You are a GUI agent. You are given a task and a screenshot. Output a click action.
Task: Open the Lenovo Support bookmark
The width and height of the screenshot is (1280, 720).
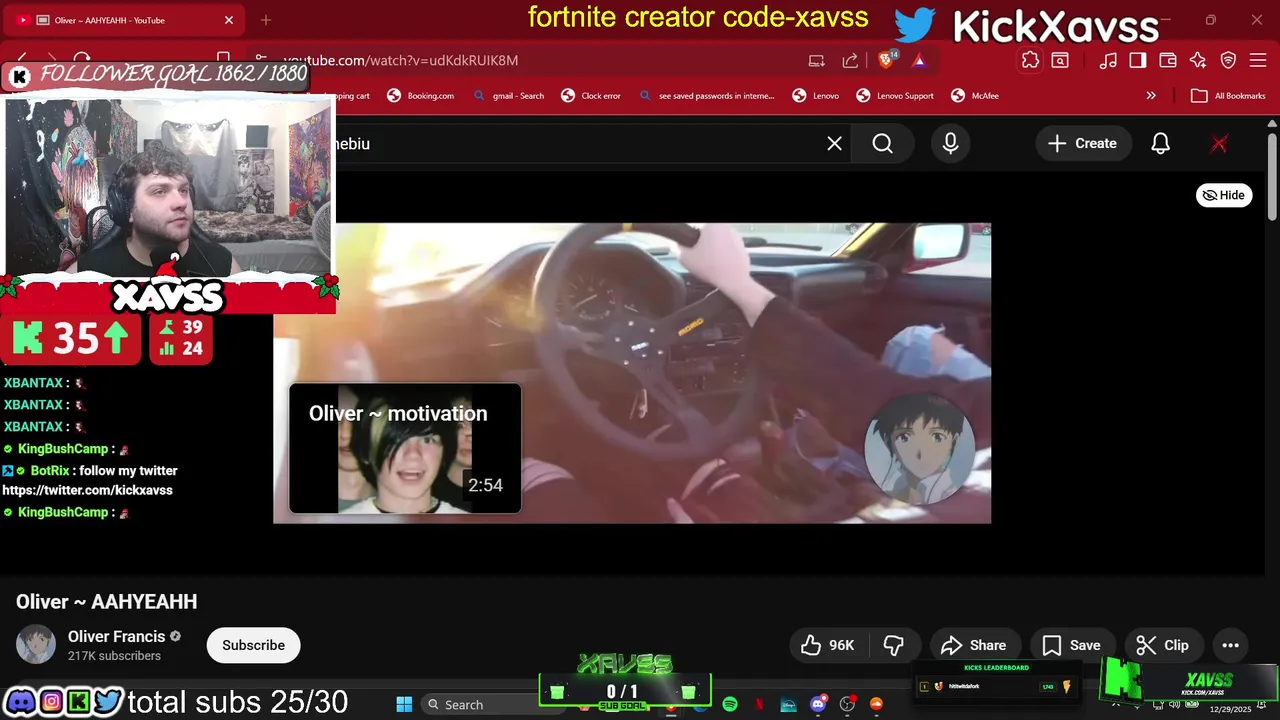tap(895, 96)
